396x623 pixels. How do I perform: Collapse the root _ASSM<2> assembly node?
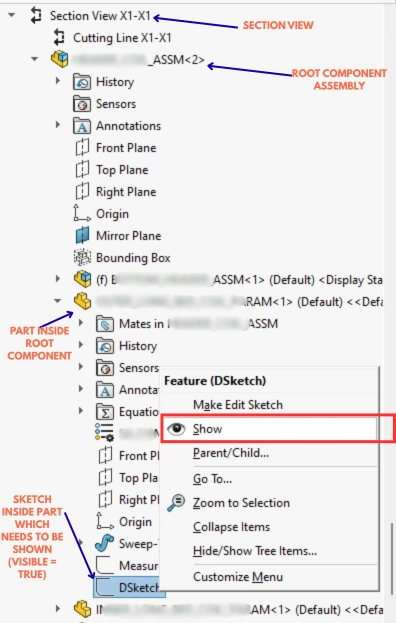(x=35, y=59)
